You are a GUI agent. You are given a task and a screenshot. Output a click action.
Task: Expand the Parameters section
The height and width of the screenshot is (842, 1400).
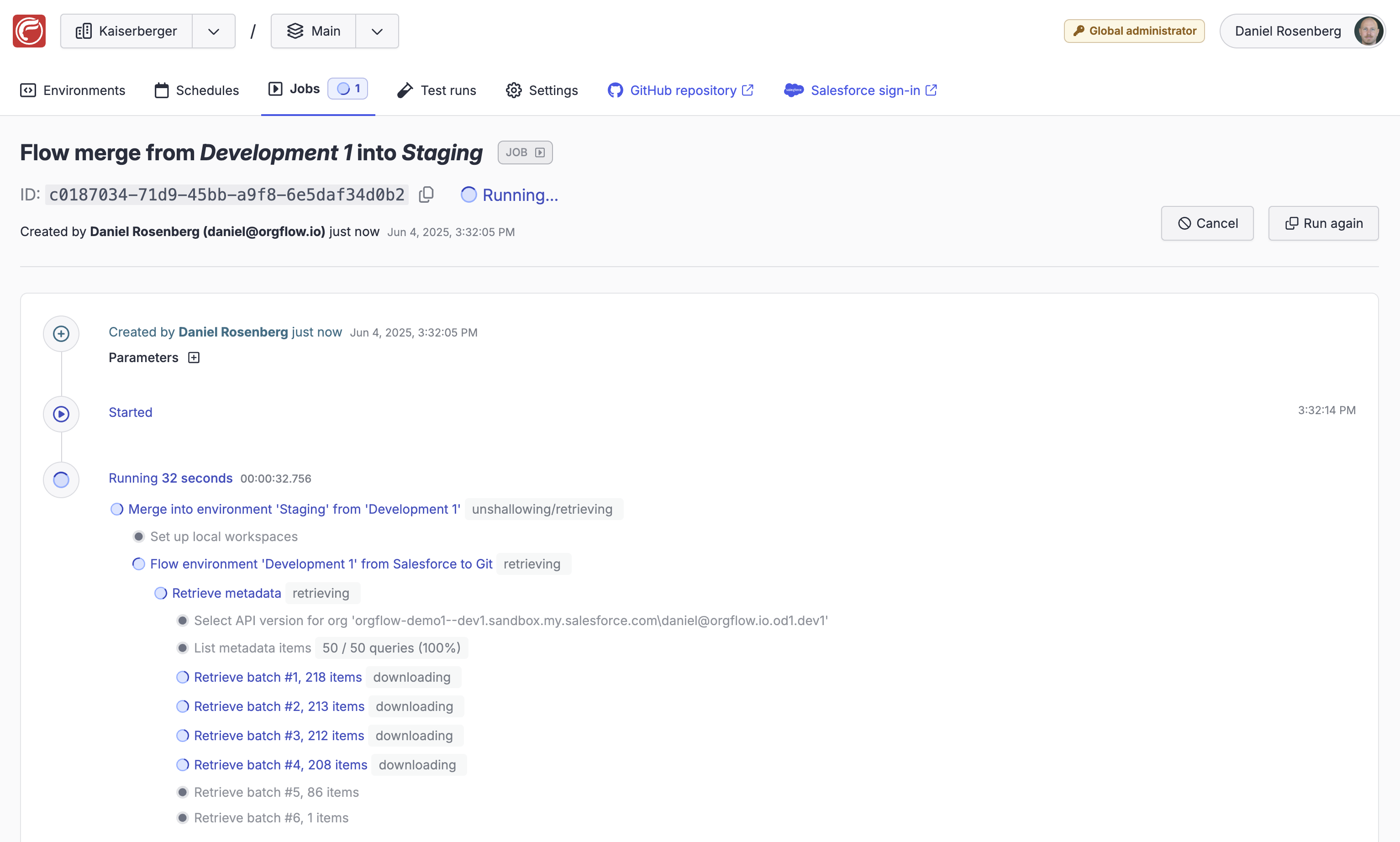click(x=194, y=358)
